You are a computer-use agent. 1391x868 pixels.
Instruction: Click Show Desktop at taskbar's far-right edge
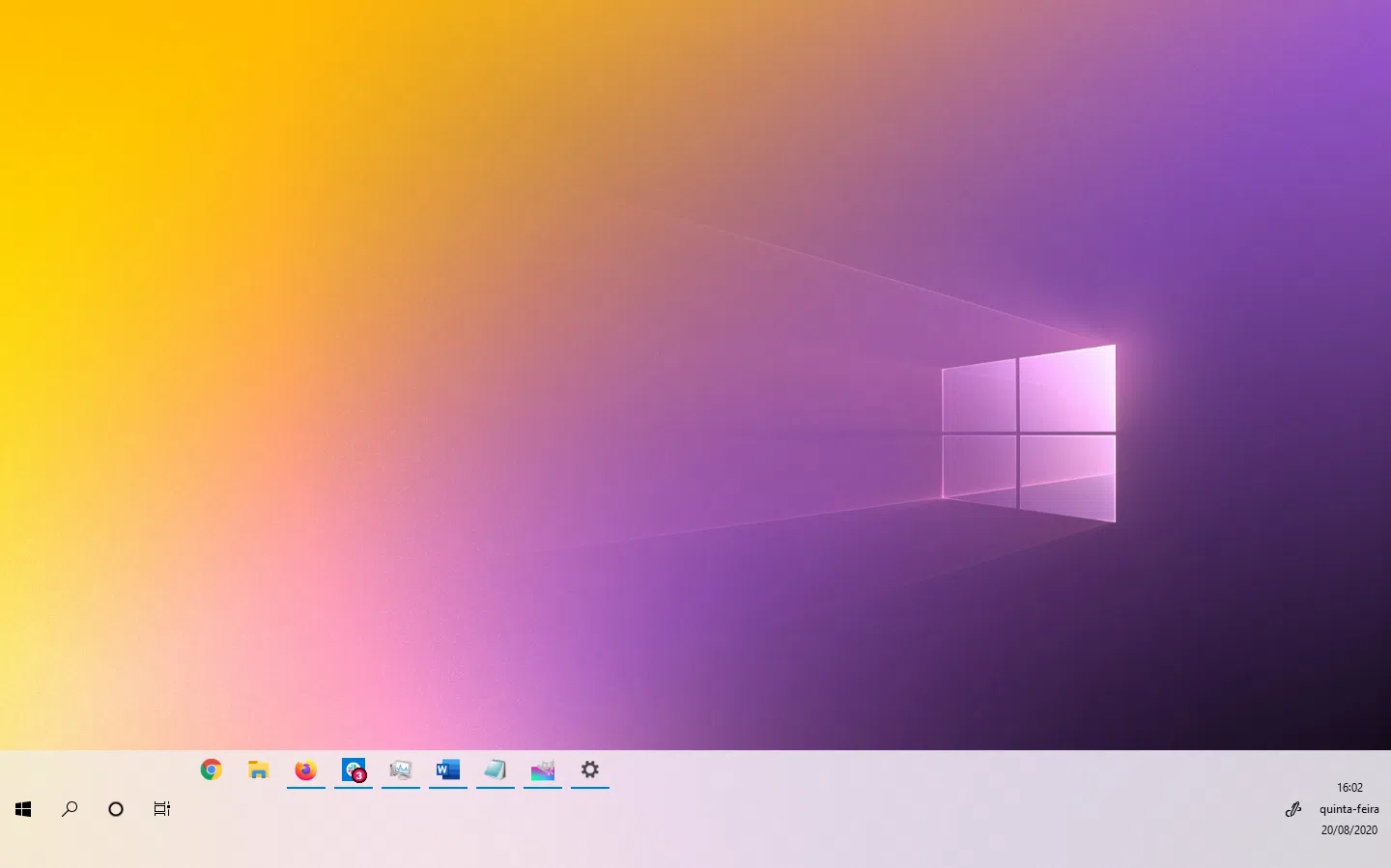[x=1388, y=809]
